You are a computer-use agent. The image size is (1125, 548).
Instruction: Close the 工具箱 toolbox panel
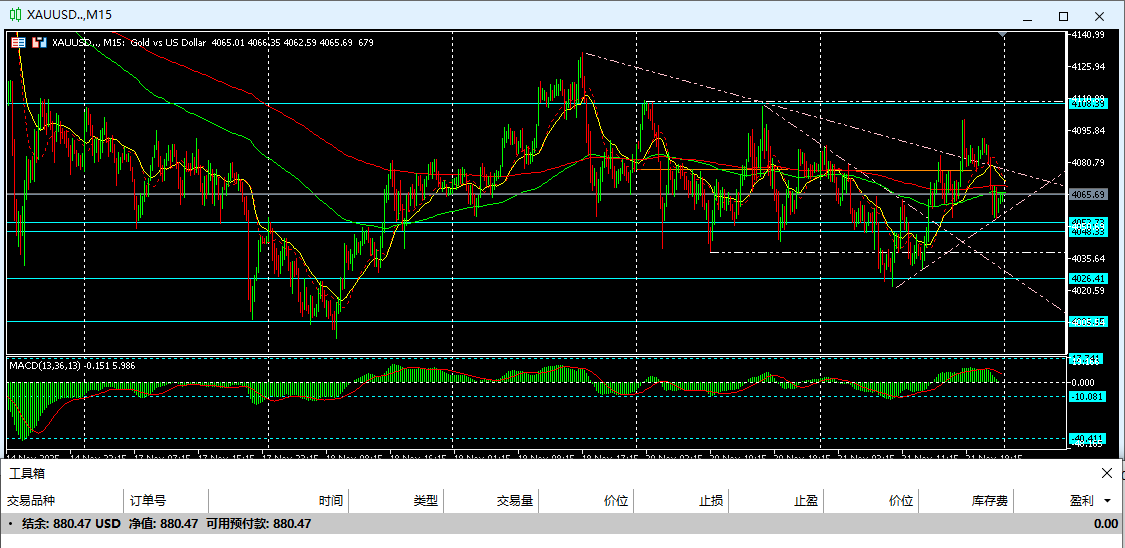1106,473
